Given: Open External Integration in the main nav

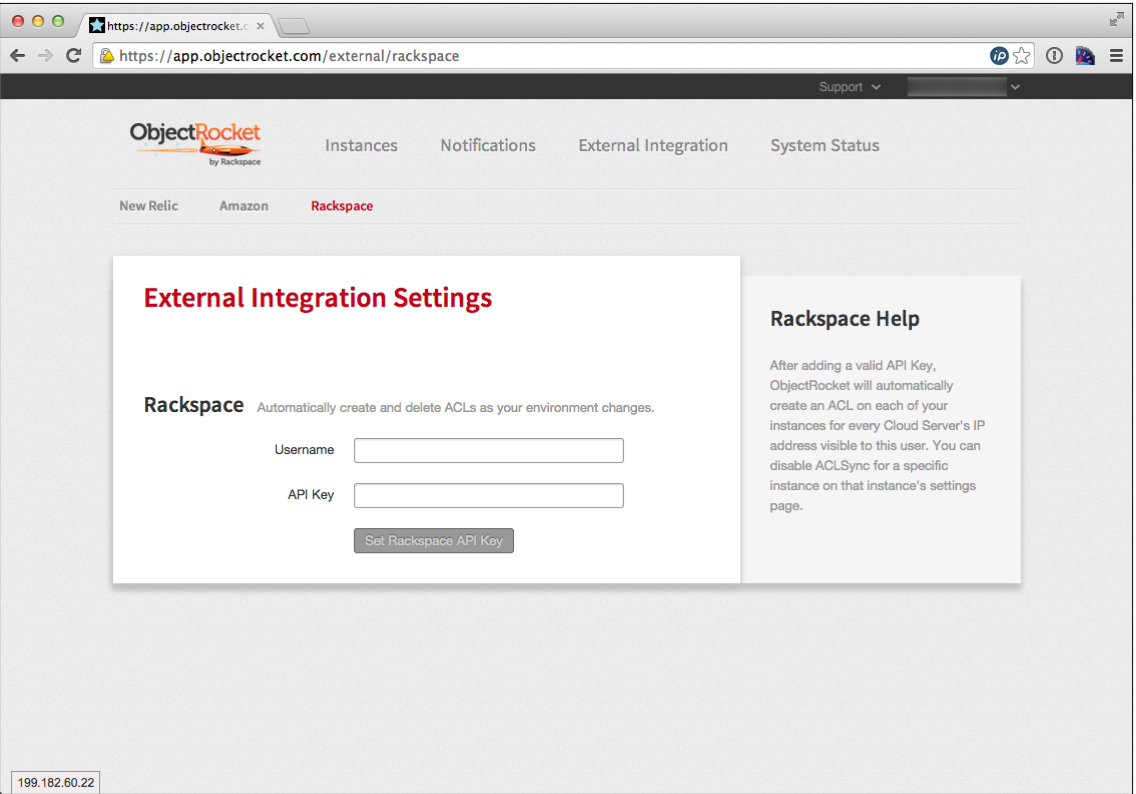Looking at the screenshot, I should (653, 146).
